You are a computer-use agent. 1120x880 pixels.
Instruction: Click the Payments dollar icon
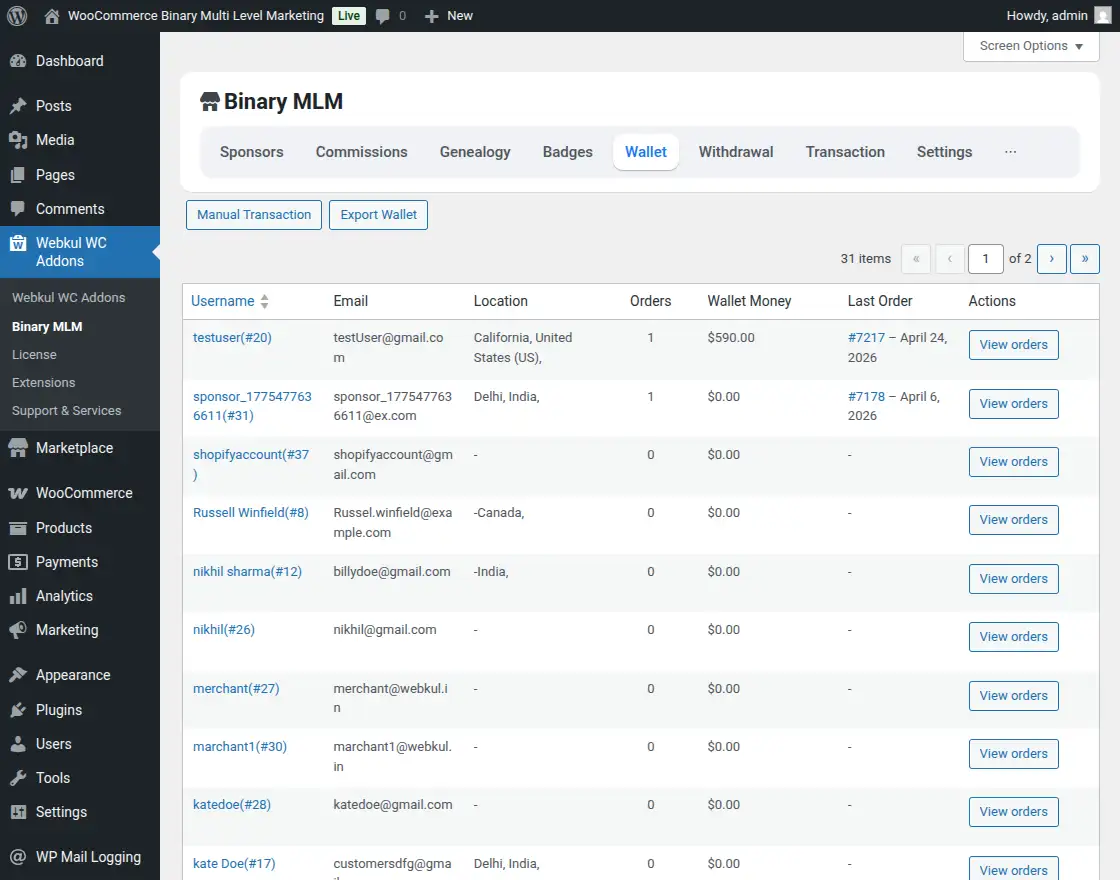(x=18, y=562)
